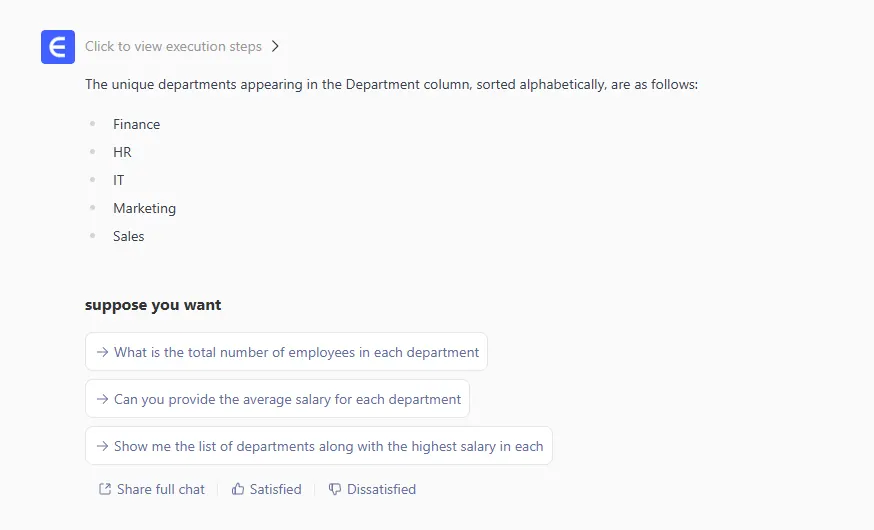Click the Sales list item

tap(128, 237)
